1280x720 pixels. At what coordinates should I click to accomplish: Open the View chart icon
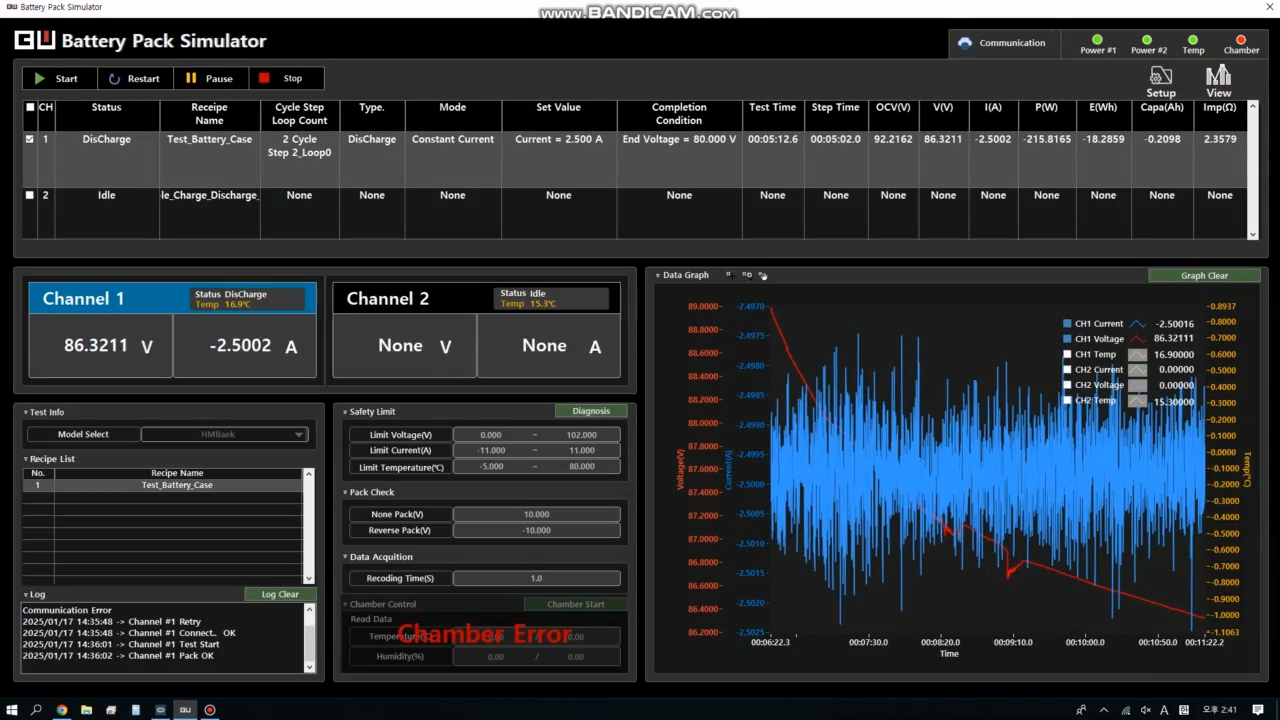pos(1218,77)
